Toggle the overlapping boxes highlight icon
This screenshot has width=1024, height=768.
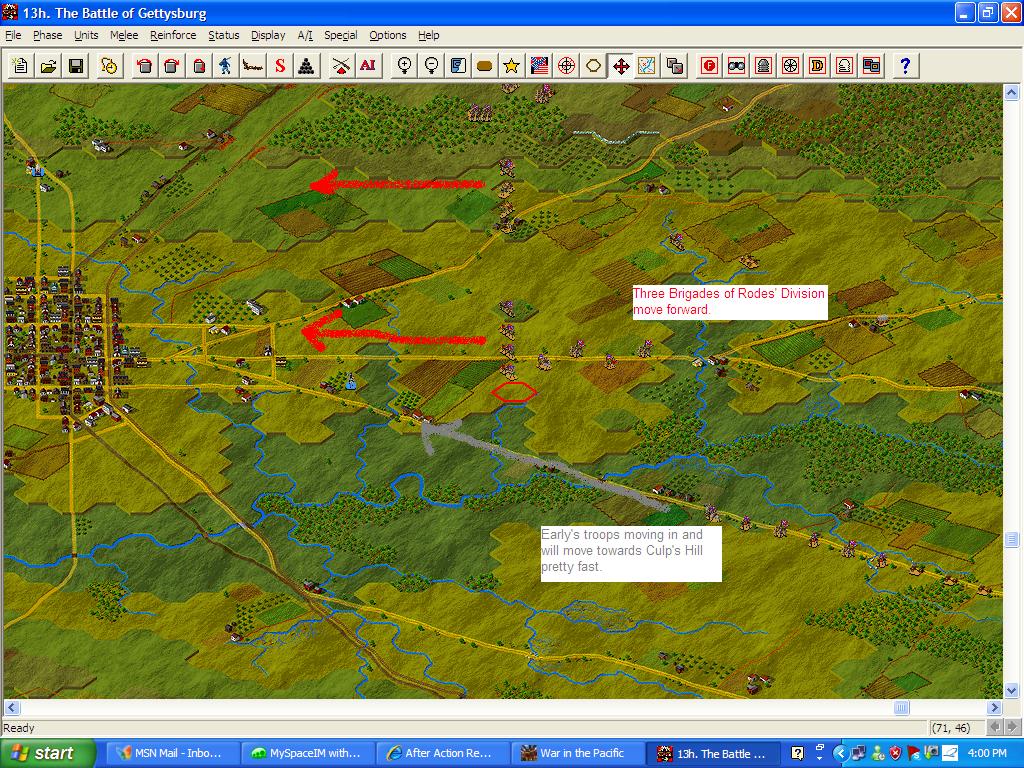[871, 65]
